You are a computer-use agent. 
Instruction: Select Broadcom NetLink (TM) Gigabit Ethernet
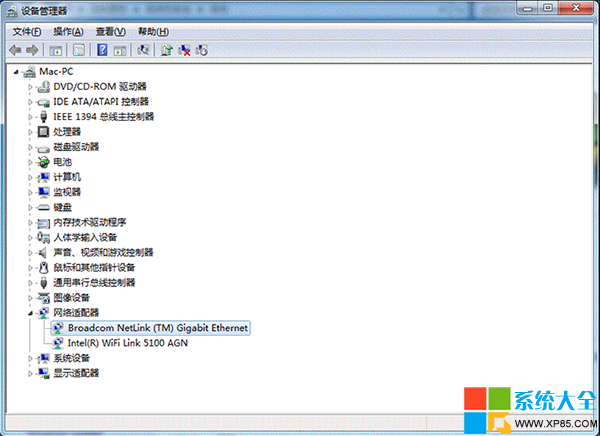click(x=158, y=328)
